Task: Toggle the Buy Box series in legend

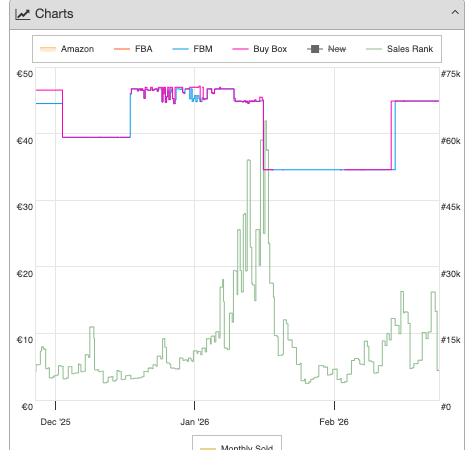Action: coord(260,49)
